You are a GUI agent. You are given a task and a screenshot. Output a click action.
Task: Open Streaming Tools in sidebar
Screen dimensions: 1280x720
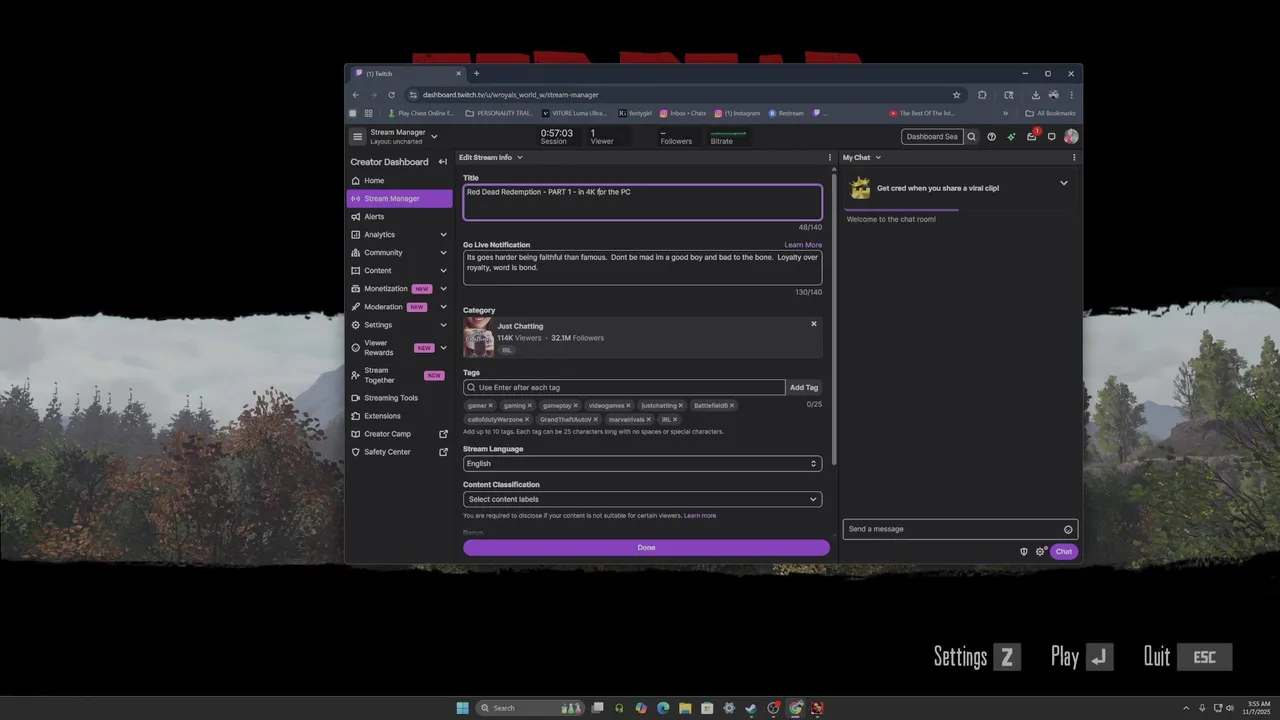coord(399,398)
